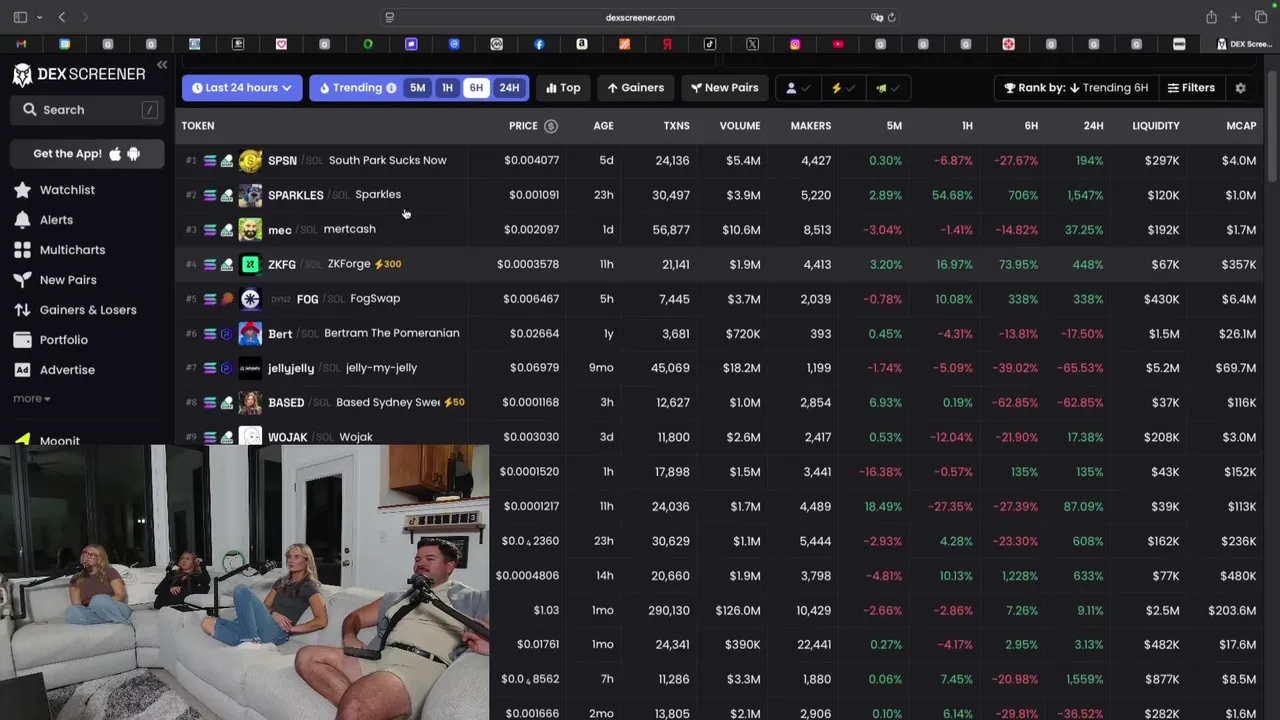Image resolution: width=1280 pixels, height=720 pixels.
Task: Select the 24H trending timeframe
Action: point(509,88)
